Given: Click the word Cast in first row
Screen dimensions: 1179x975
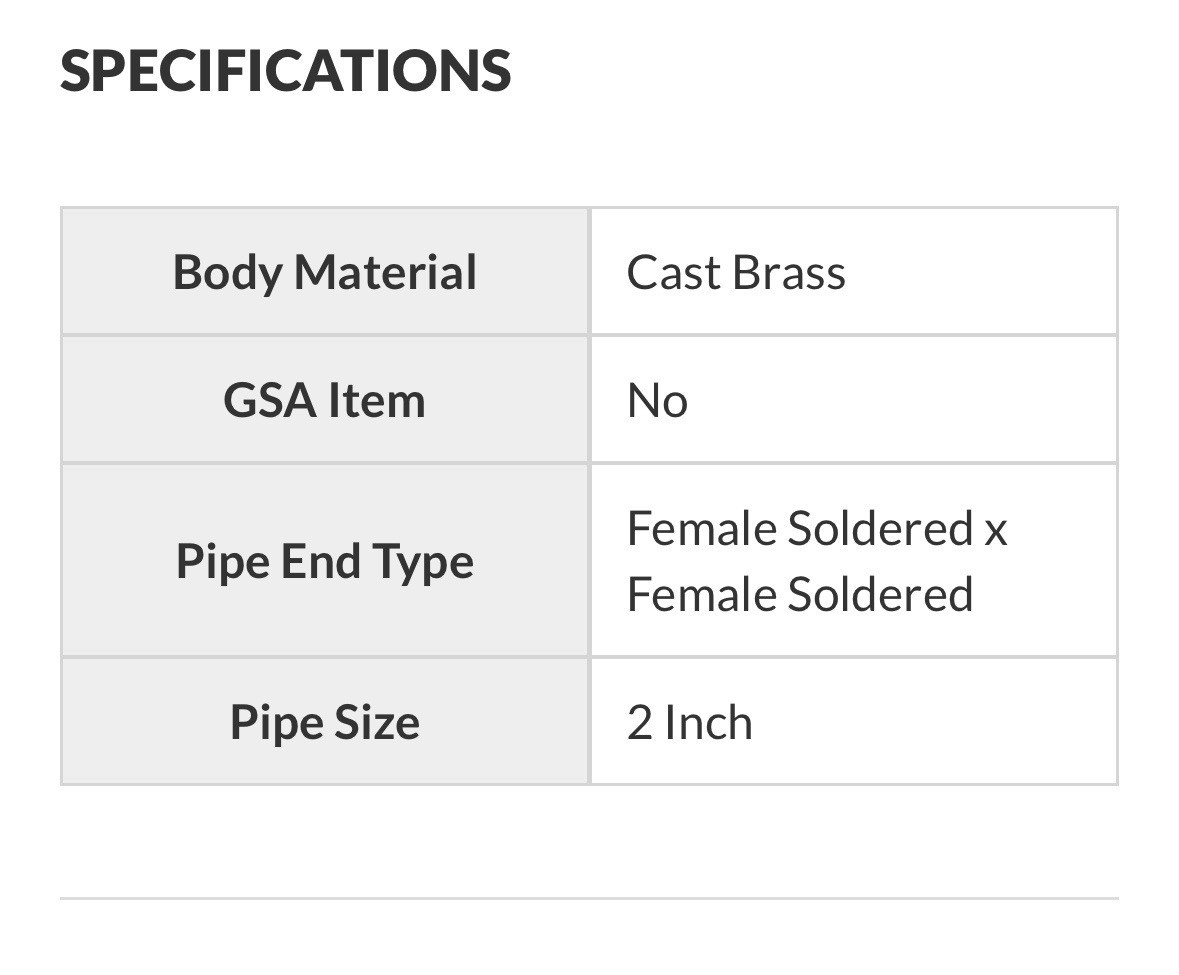Looking at the screenshot, I should click(x=674, y=272).
